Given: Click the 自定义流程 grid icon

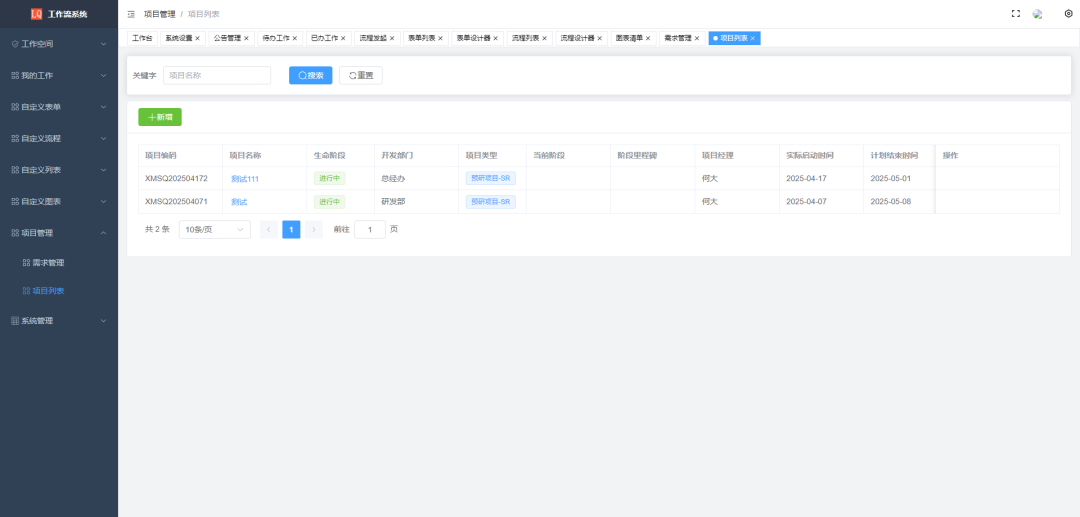Looking at the screenshot, I should (15, 138).
